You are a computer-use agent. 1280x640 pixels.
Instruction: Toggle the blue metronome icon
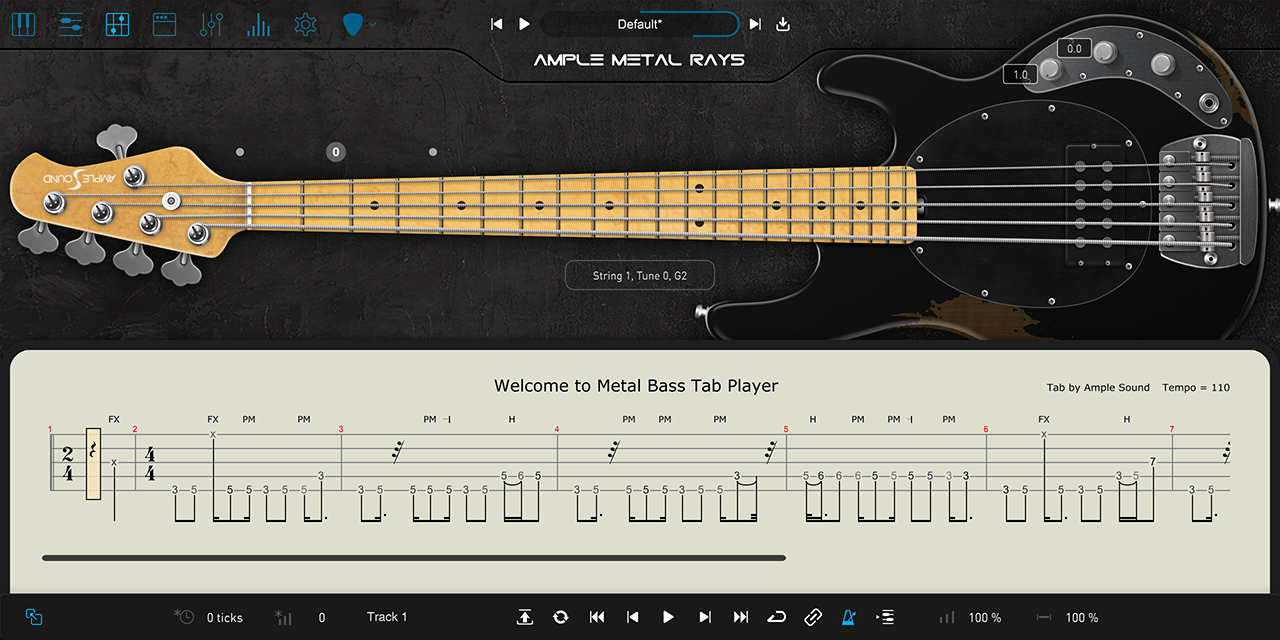[848, 617]
